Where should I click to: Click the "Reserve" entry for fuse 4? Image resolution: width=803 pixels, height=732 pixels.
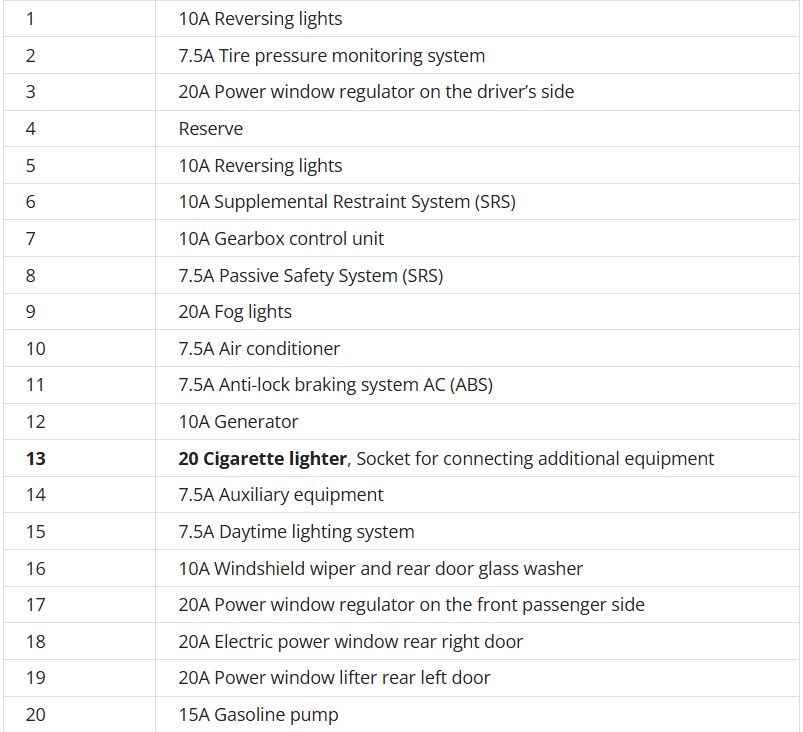point(211,129)
